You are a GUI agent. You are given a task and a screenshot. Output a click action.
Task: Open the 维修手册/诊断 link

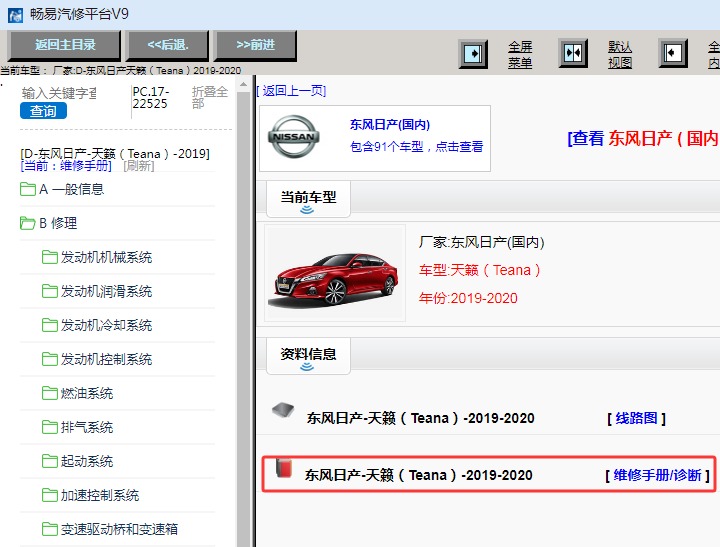pos(658,475)
